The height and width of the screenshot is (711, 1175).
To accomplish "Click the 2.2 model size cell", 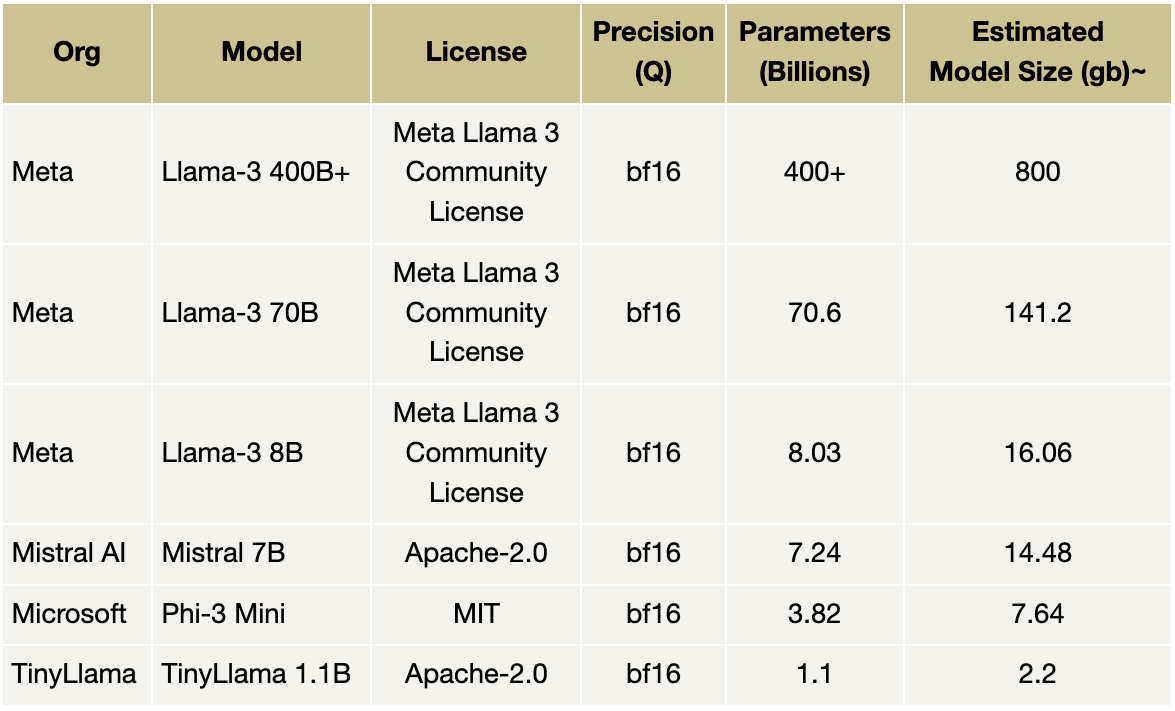I will [1037, 674].
